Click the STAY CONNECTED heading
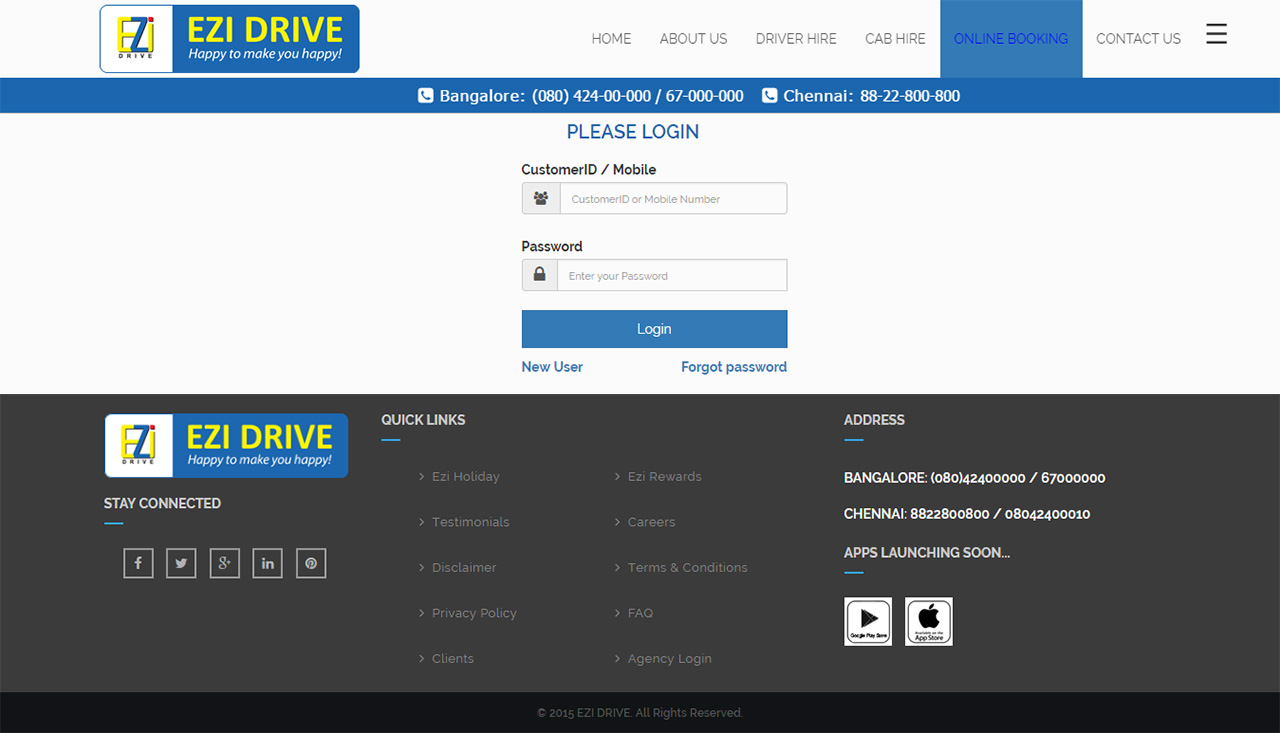The image size is (1280, 733). 162,503
